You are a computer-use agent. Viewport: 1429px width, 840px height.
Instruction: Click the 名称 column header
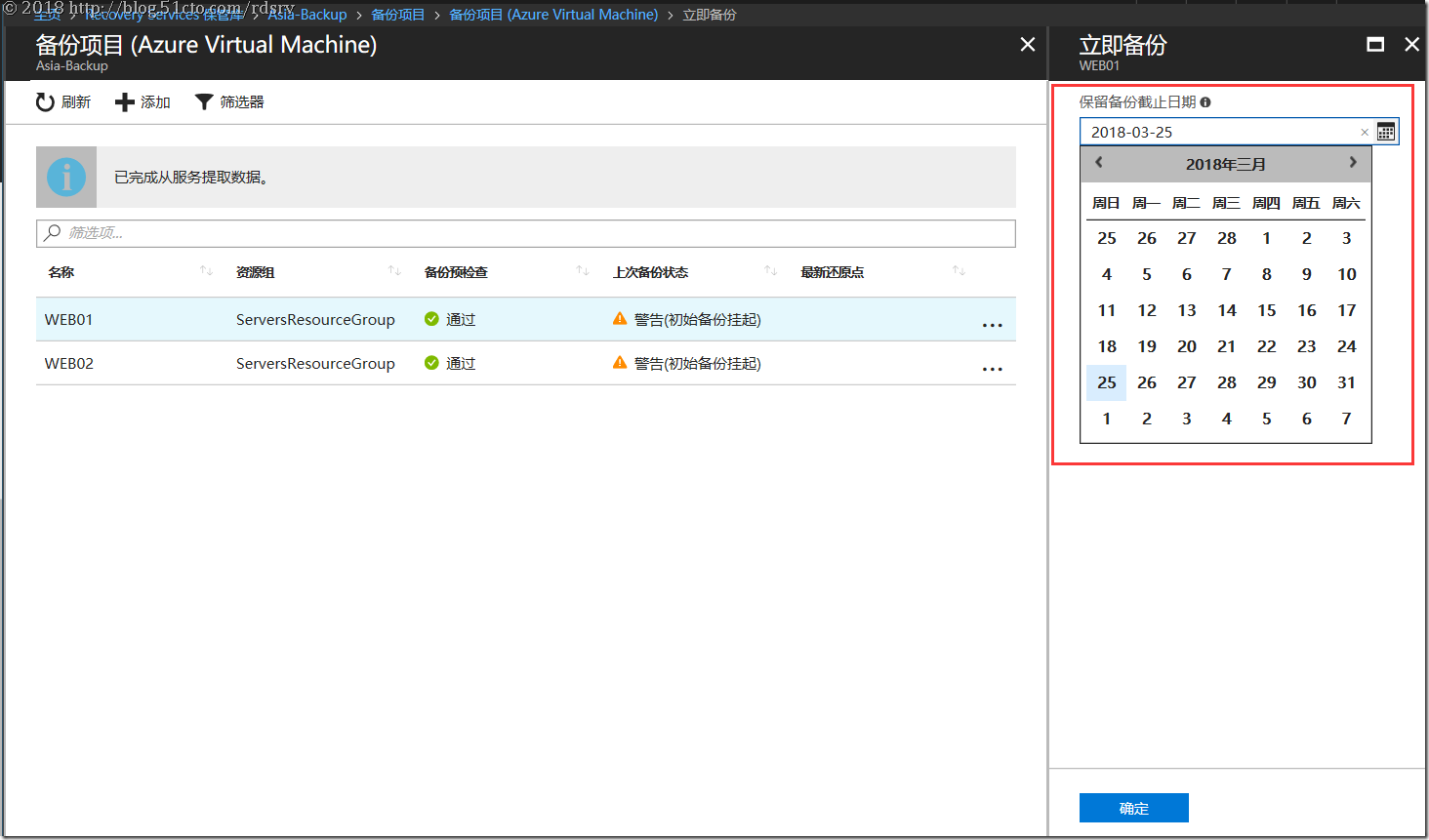pos(61,272)
